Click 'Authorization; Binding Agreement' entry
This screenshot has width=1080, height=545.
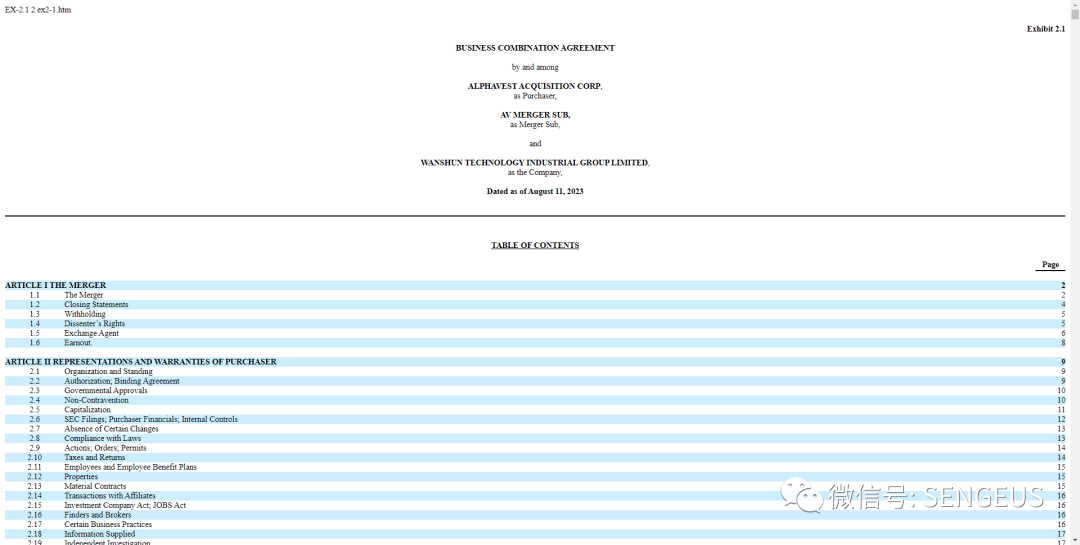122,381
